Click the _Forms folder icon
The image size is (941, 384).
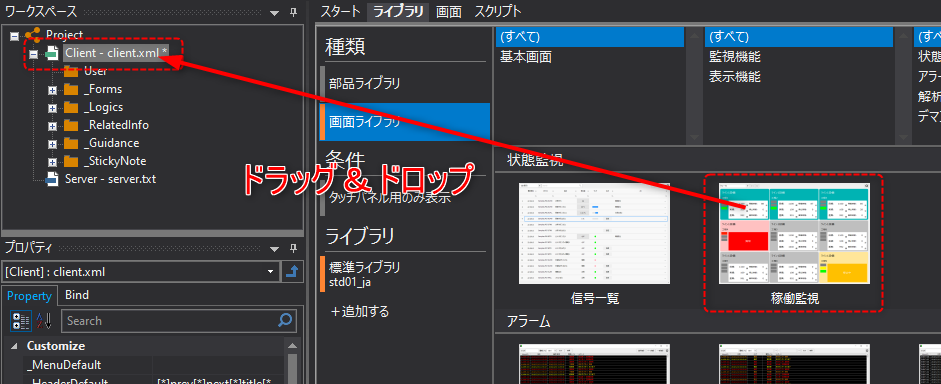71,90
